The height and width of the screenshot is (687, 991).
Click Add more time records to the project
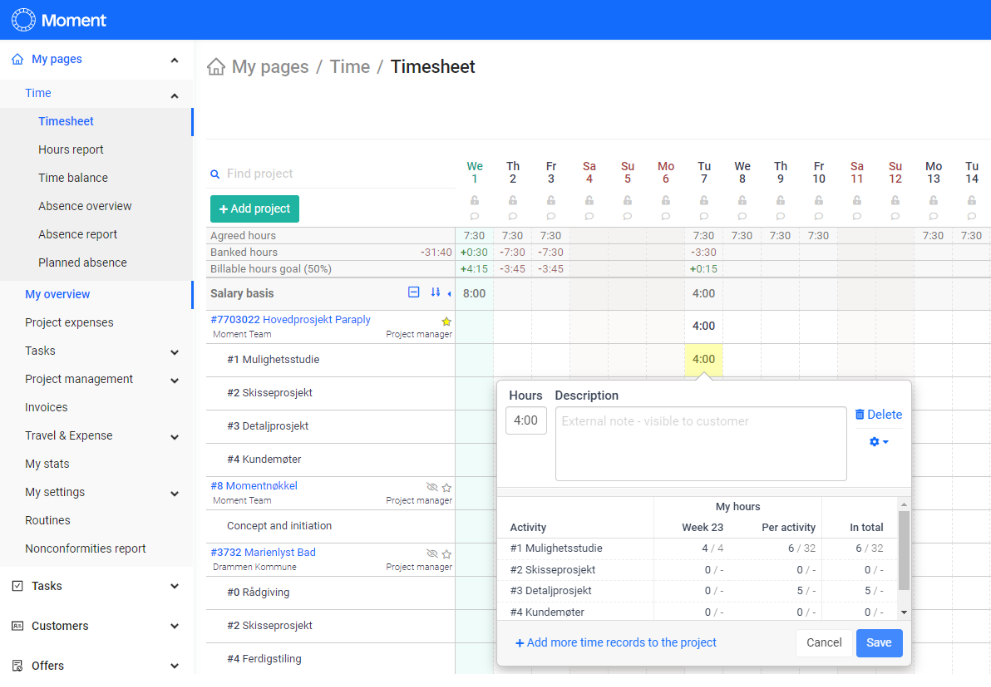tap(615, 643)
